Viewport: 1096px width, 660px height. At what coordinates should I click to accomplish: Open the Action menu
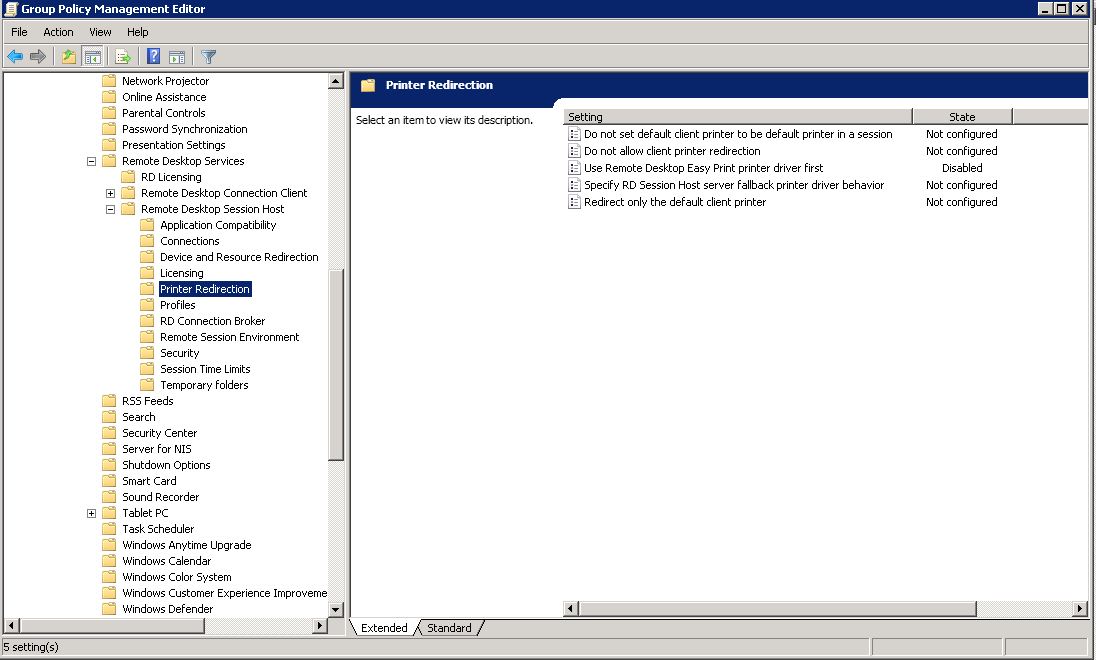click(x=58, y=32)
